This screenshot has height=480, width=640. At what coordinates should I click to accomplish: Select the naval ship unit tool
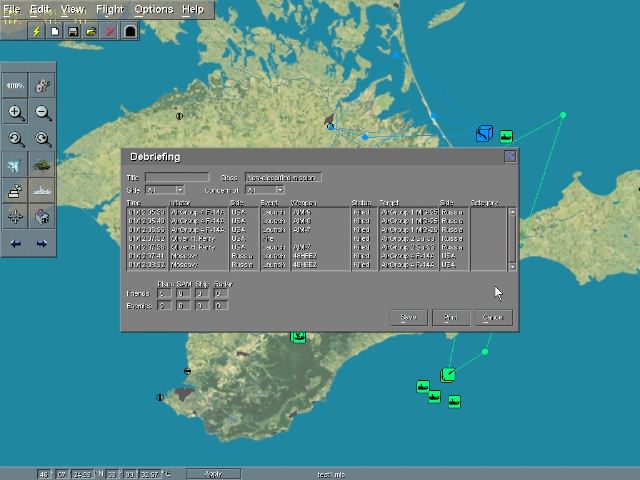click(x=43, y=191)
